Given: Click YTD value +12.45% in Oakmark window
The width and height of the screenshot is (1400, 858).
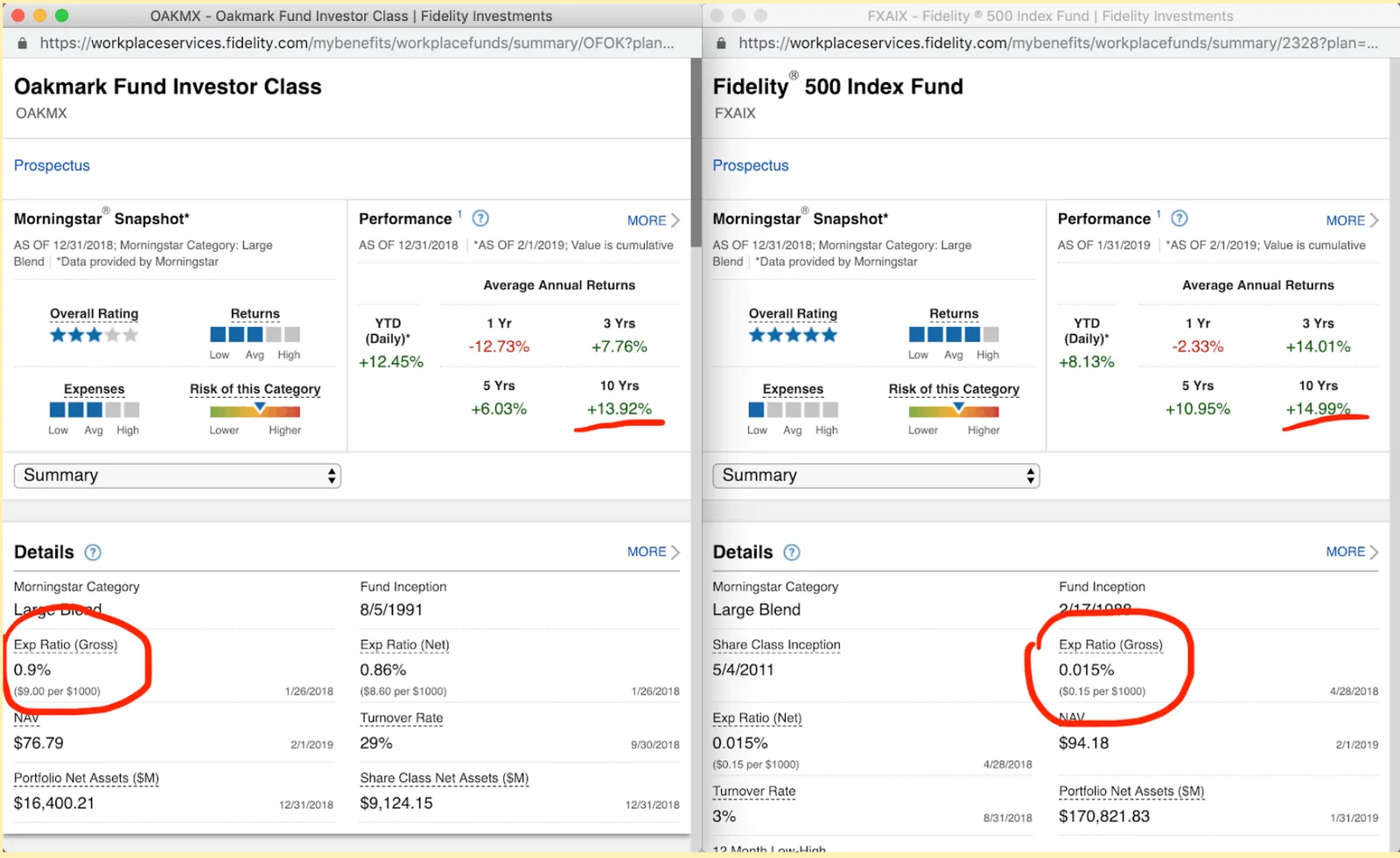Looking at the screenshot, I should point(391,362).
